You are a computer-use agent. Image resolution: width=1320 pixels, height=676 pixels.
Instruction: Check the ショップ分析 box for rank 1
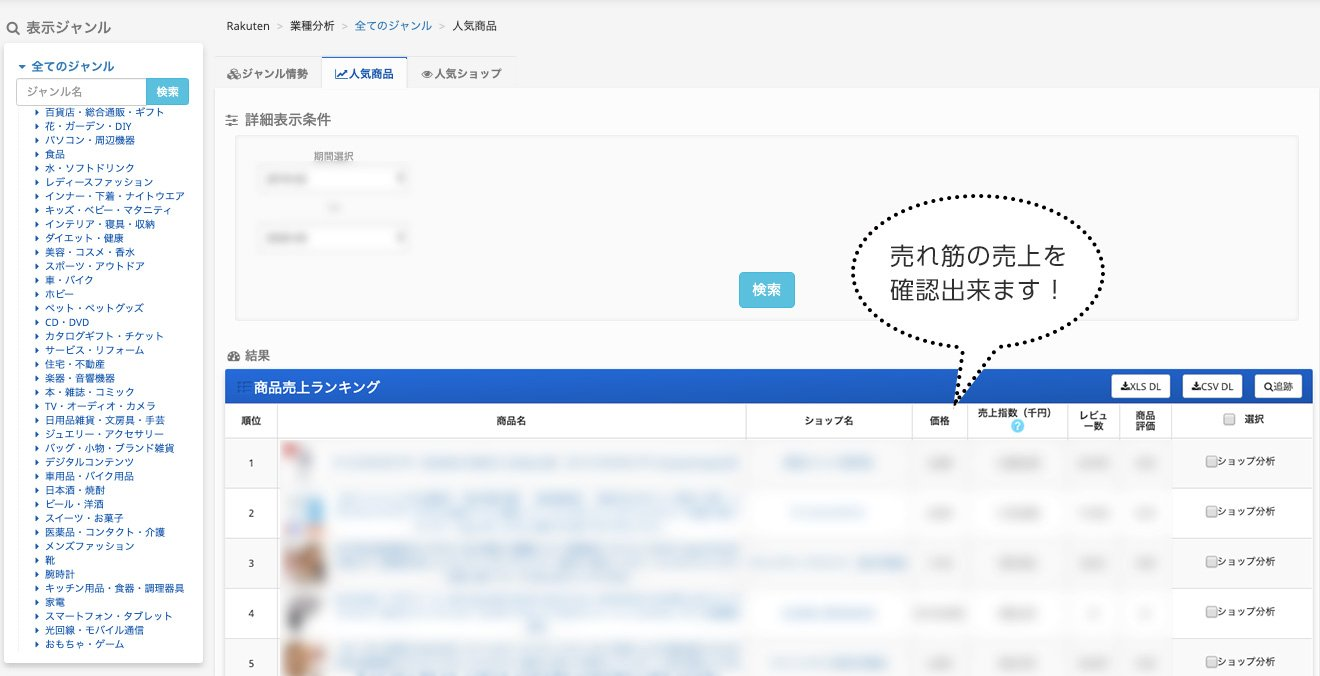pos(1211,462)
